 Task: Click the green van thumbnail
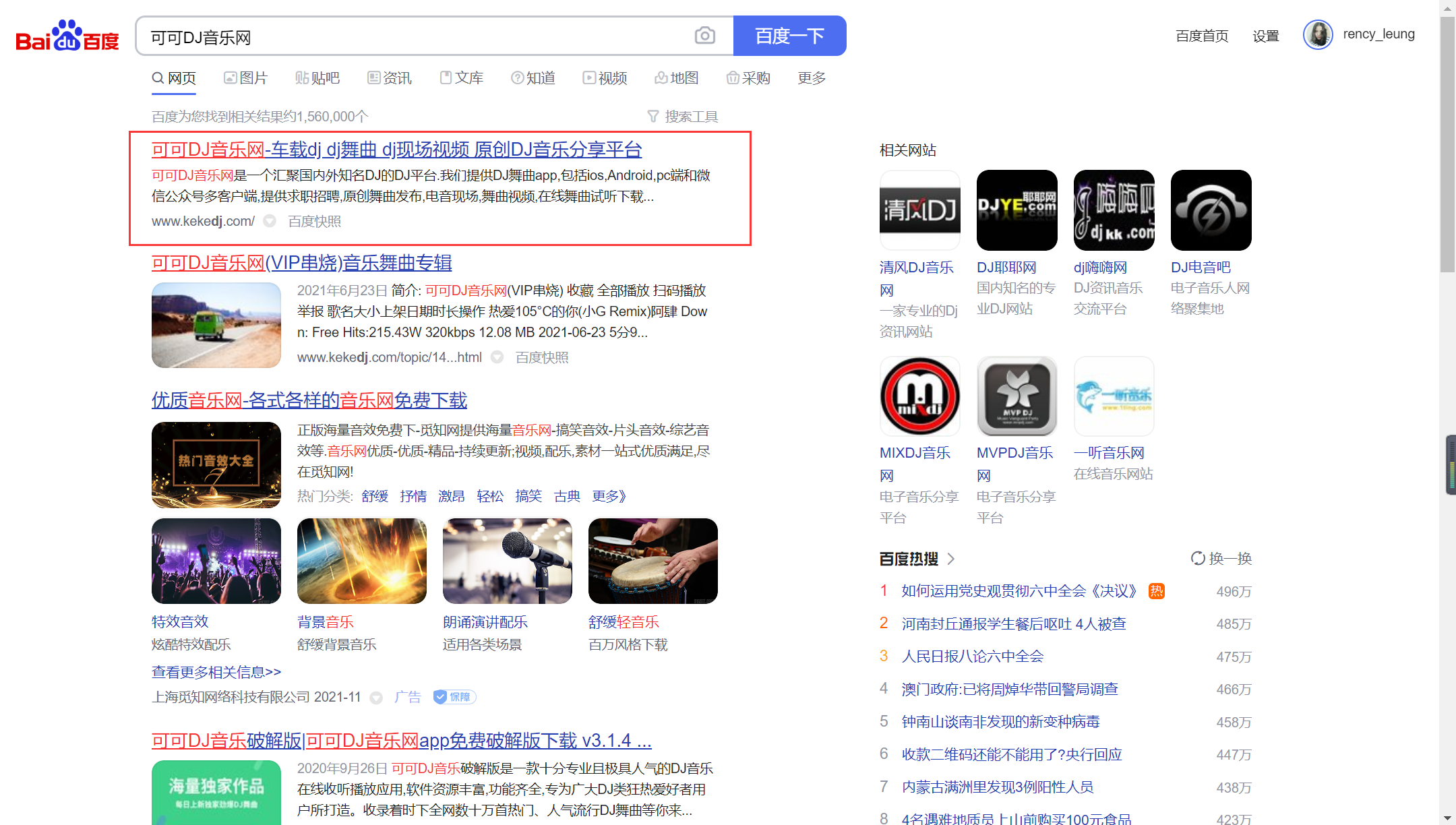click(x=216, y=325)
